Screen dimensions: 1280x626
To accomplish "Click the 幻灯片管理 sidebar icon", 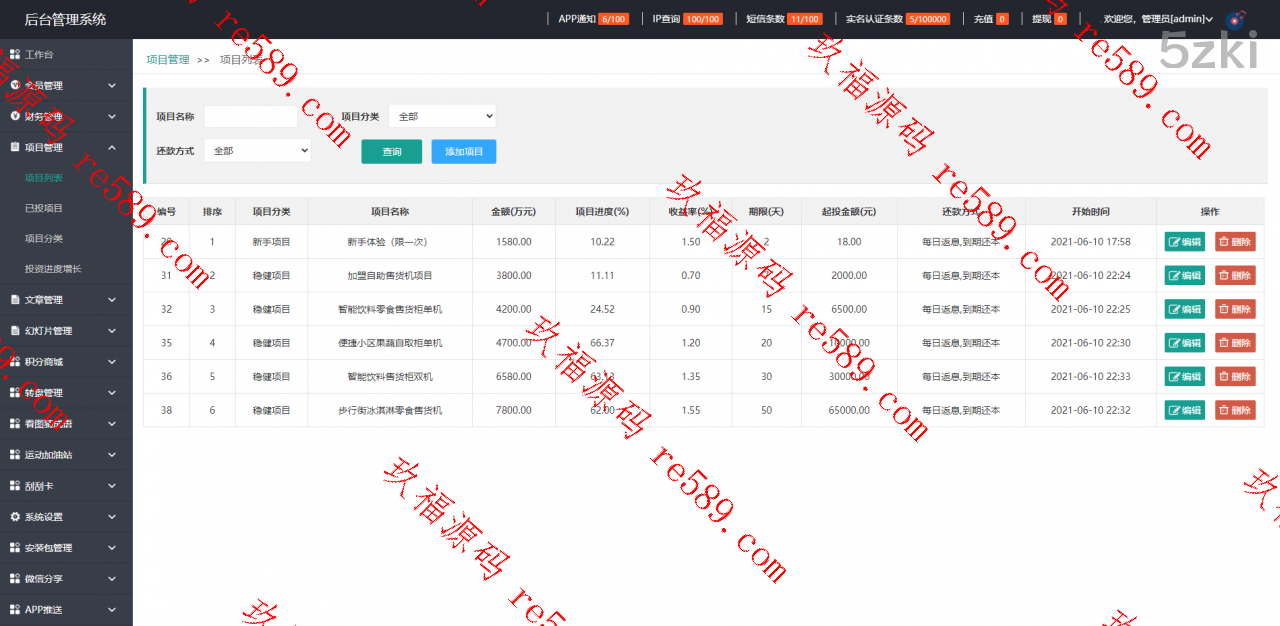I will click(x=15, y=331).
